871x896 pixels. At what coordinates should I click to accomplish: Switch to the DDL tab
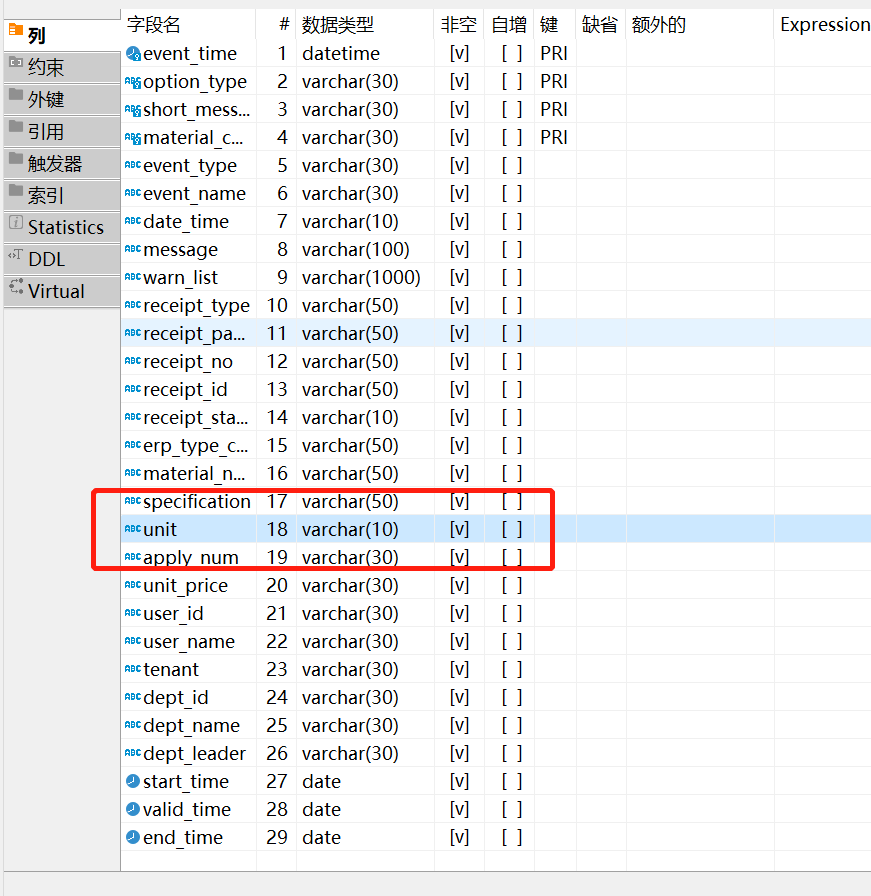pyautogui.click(x=46, y=259)
